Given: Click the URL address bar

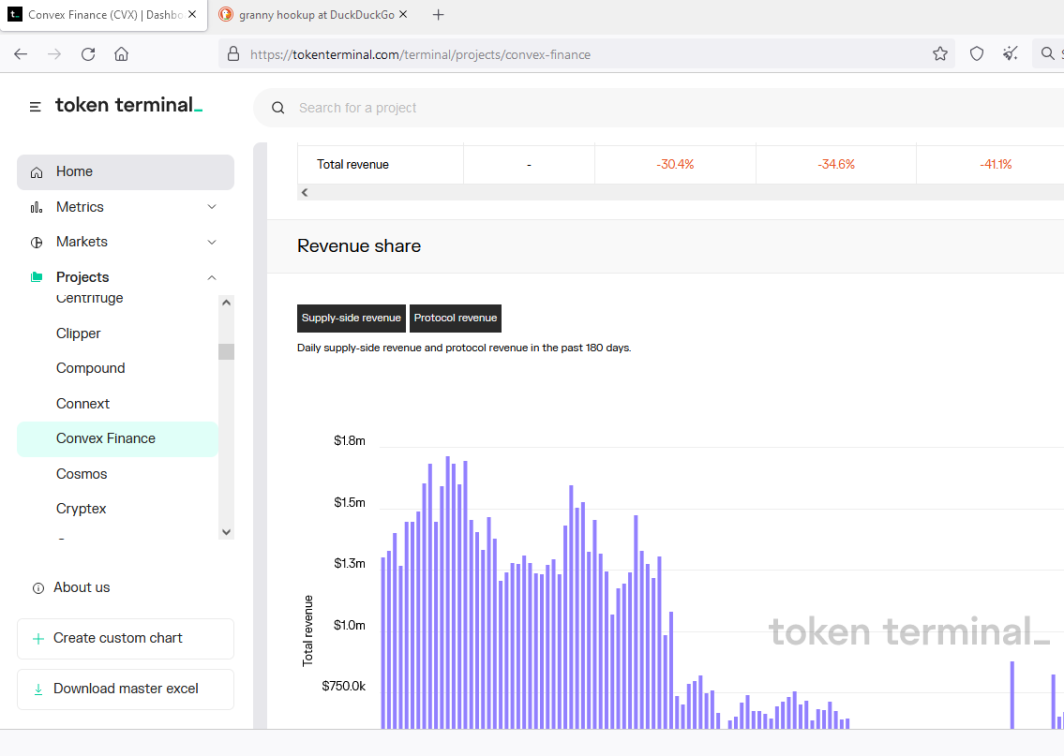Looking at the screenshot, I should pos(586,54).
